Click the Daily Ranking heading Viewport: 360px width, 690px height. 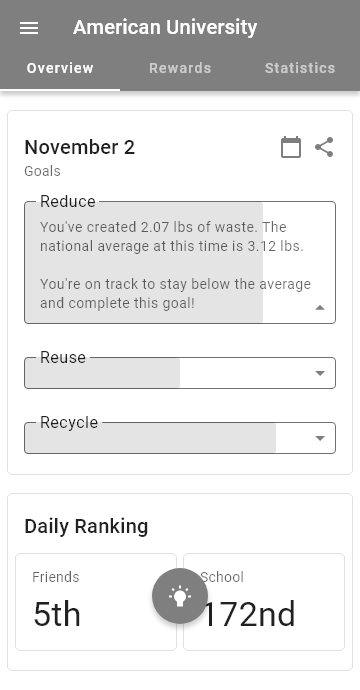[86, 526]
